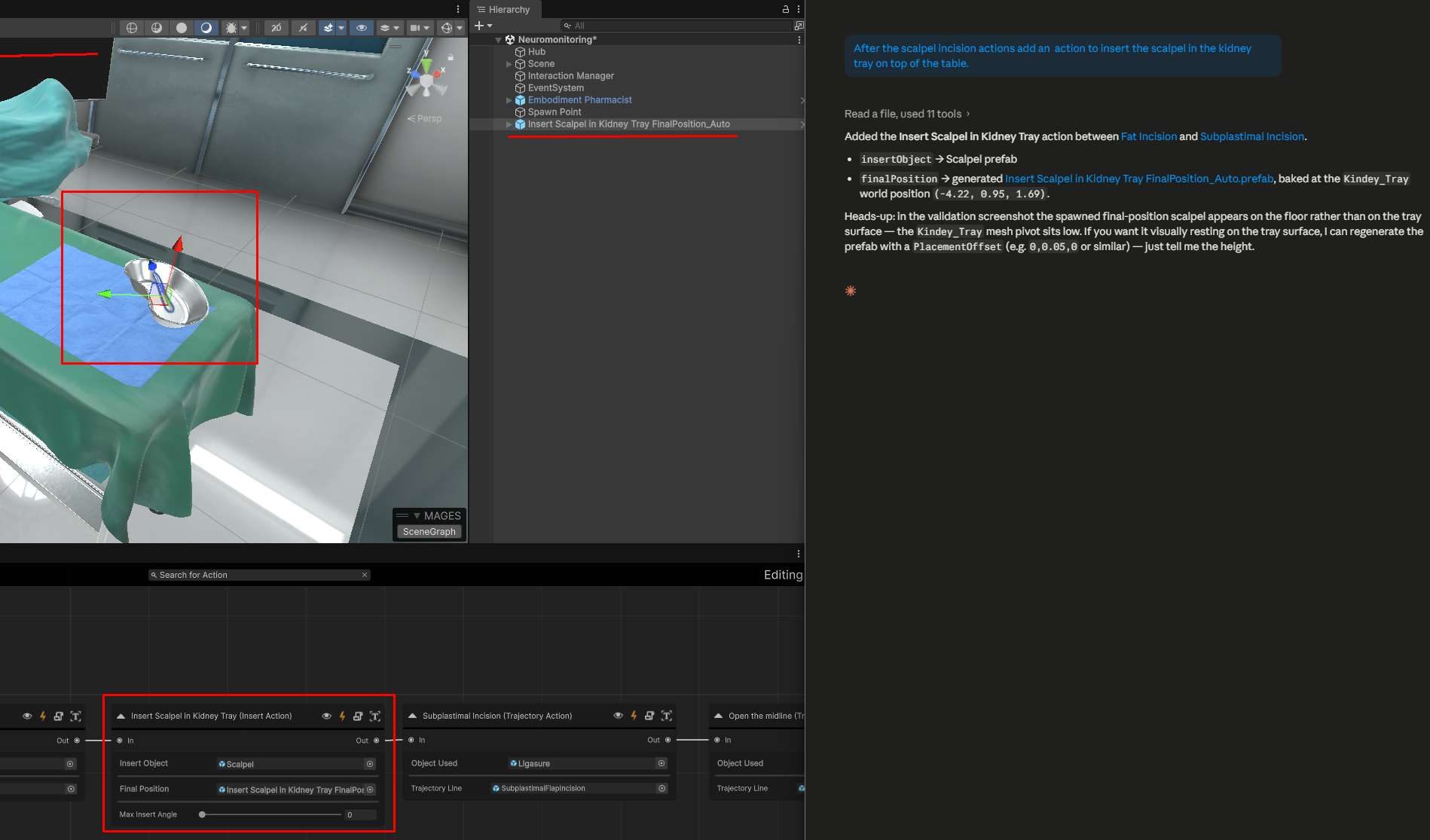Toggle scene effects (skybox/fx) button
The image size is (1430, 840).
pyautogui.click(x=328, y=28)
